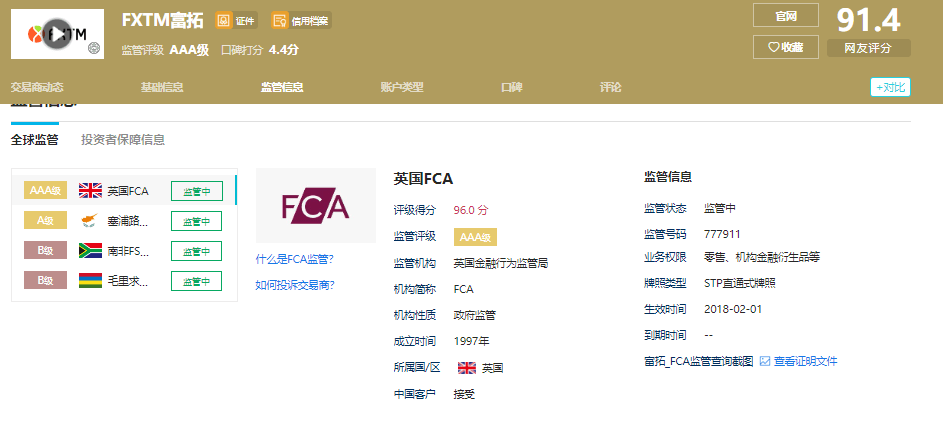Click the 证件 certificate badge icon

point(224,20)
